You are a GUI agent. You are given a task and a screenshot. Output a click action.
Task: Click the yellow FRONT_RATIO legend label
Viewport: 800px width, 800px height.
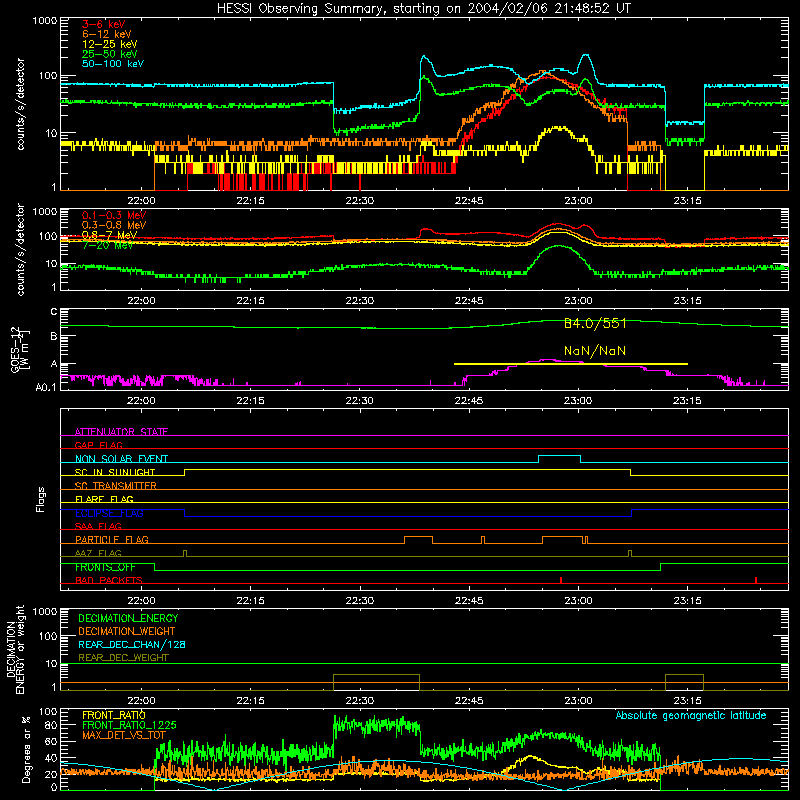(x=114, y=715)
